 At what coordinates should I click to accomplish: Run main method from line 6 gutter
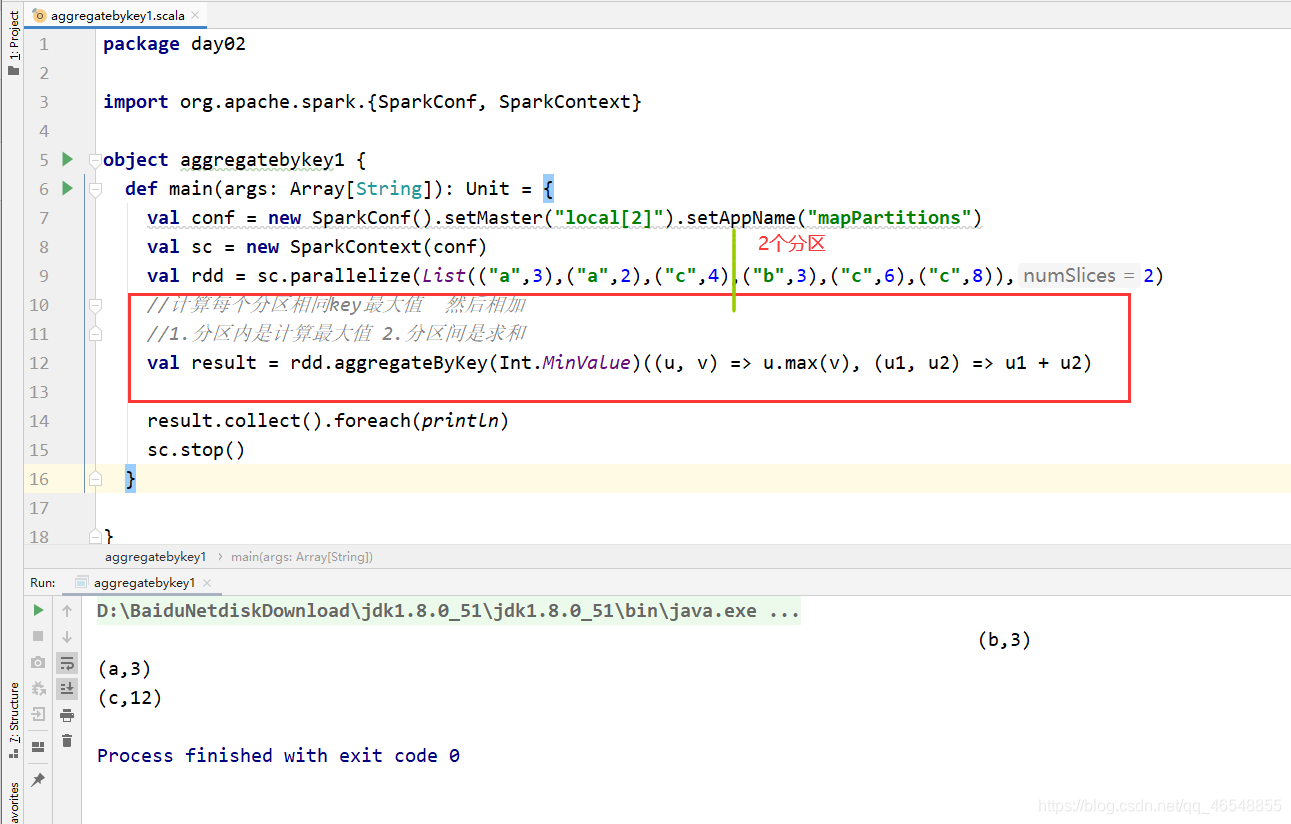pos(67,188)
